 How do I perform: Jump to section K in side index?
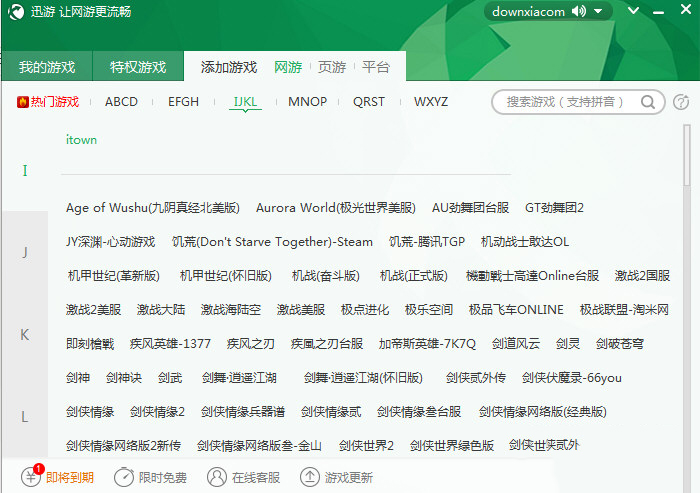pos(25,334)
